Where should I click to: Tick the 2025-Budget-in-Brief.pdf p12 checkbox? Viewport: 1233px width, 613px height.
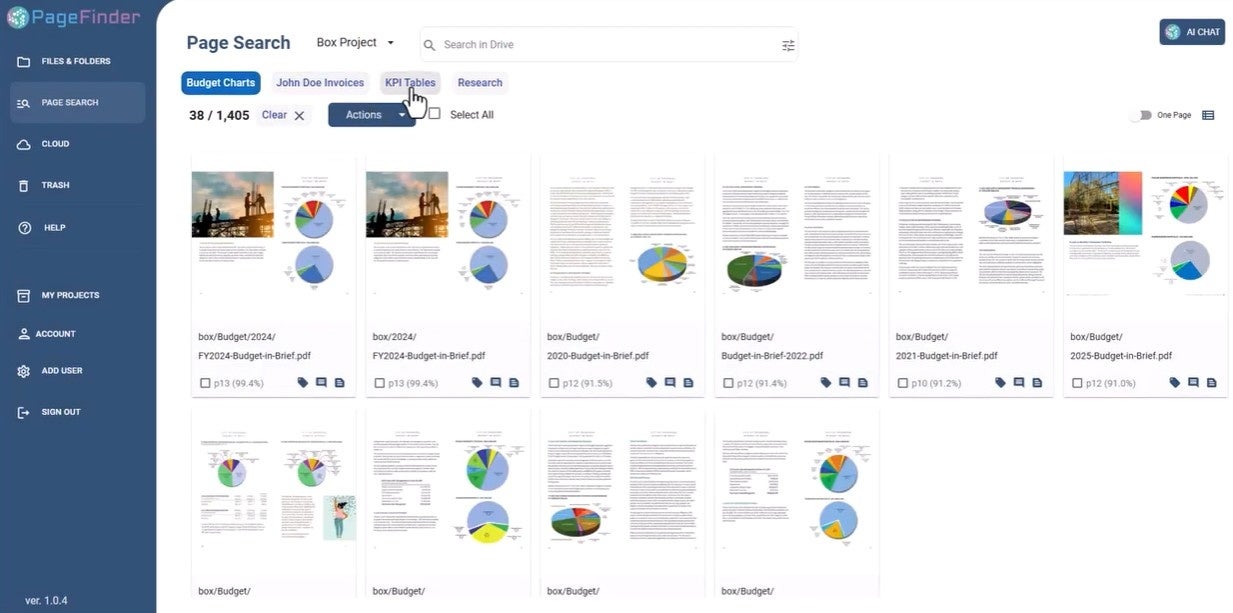[1077, 383]
